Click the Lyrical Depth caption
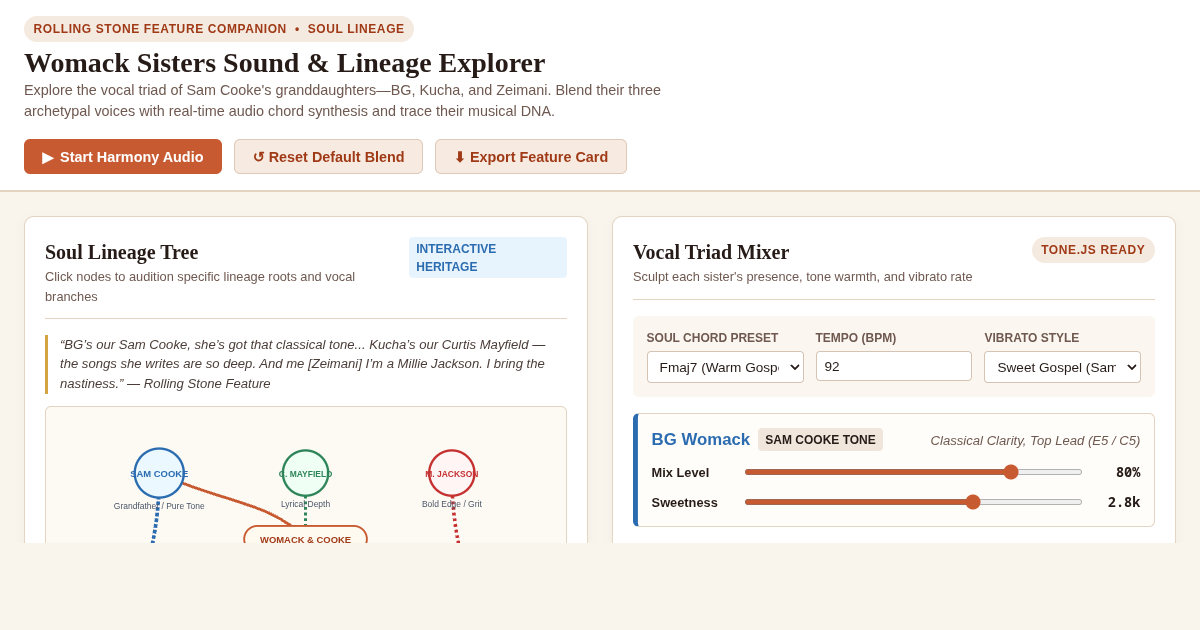 305,504
